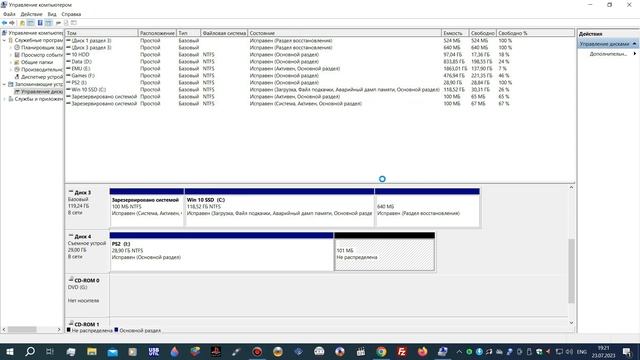Open the Планировщик заданий tree node

pyautogui.click(x=38, y=48)
